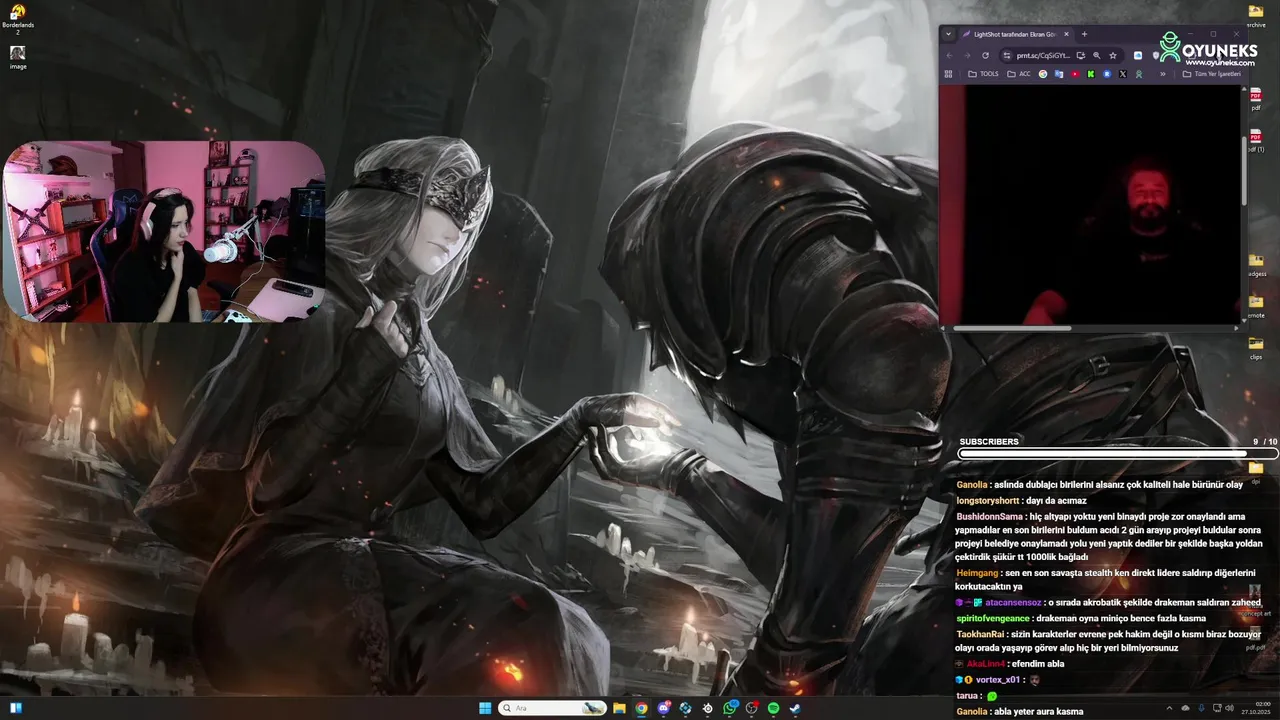This screenshot has width=1280, height=720.
Task: Click chat username 'Heimgang'
Action: 977,573
